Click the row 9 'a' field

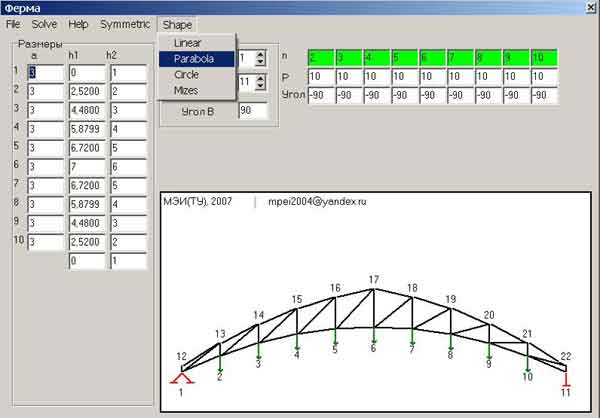point(46,223)
